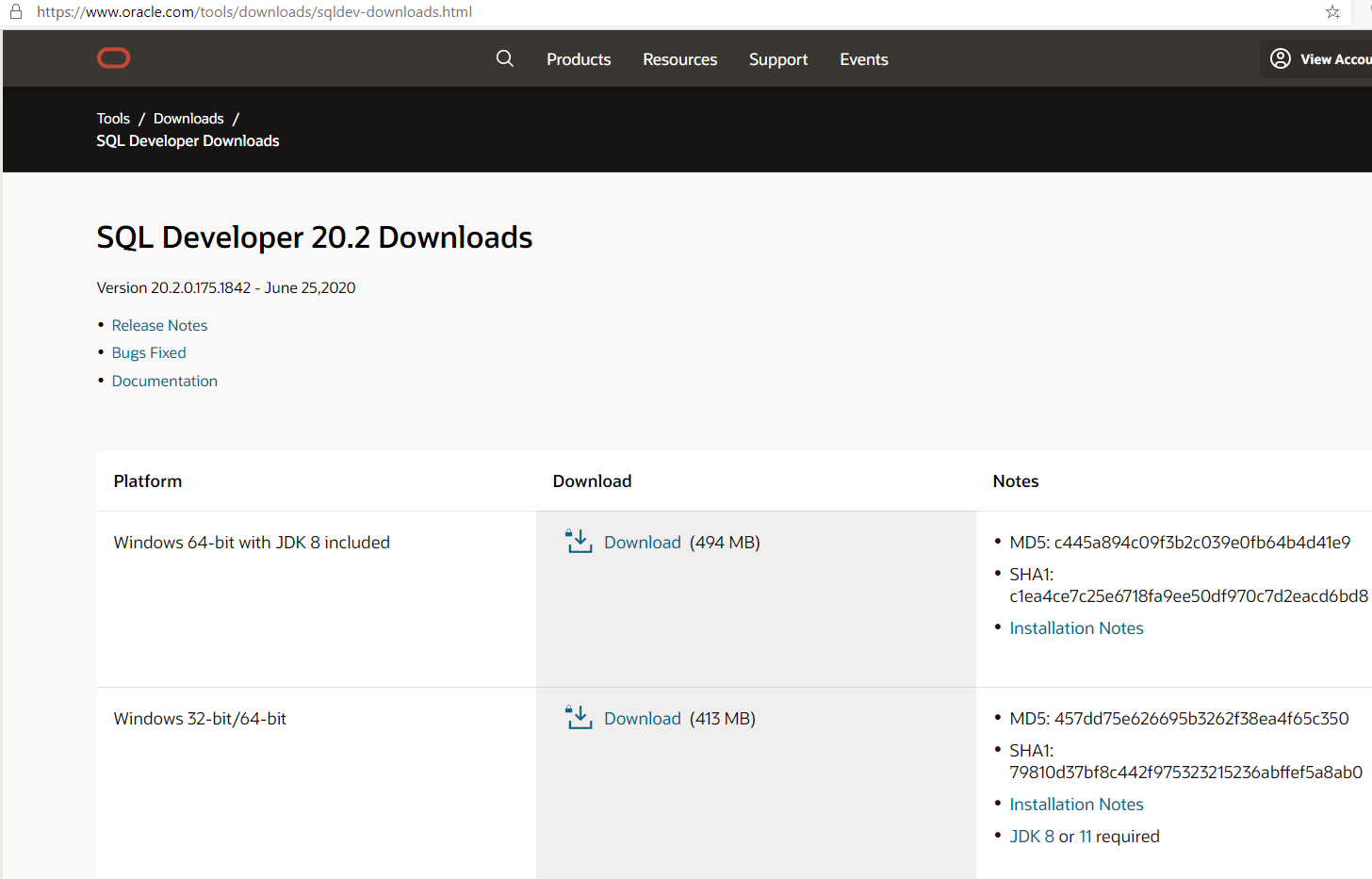Open the Resources menu
The width and height of the screenshot is (1372, 879).
[x=680, y=59]
